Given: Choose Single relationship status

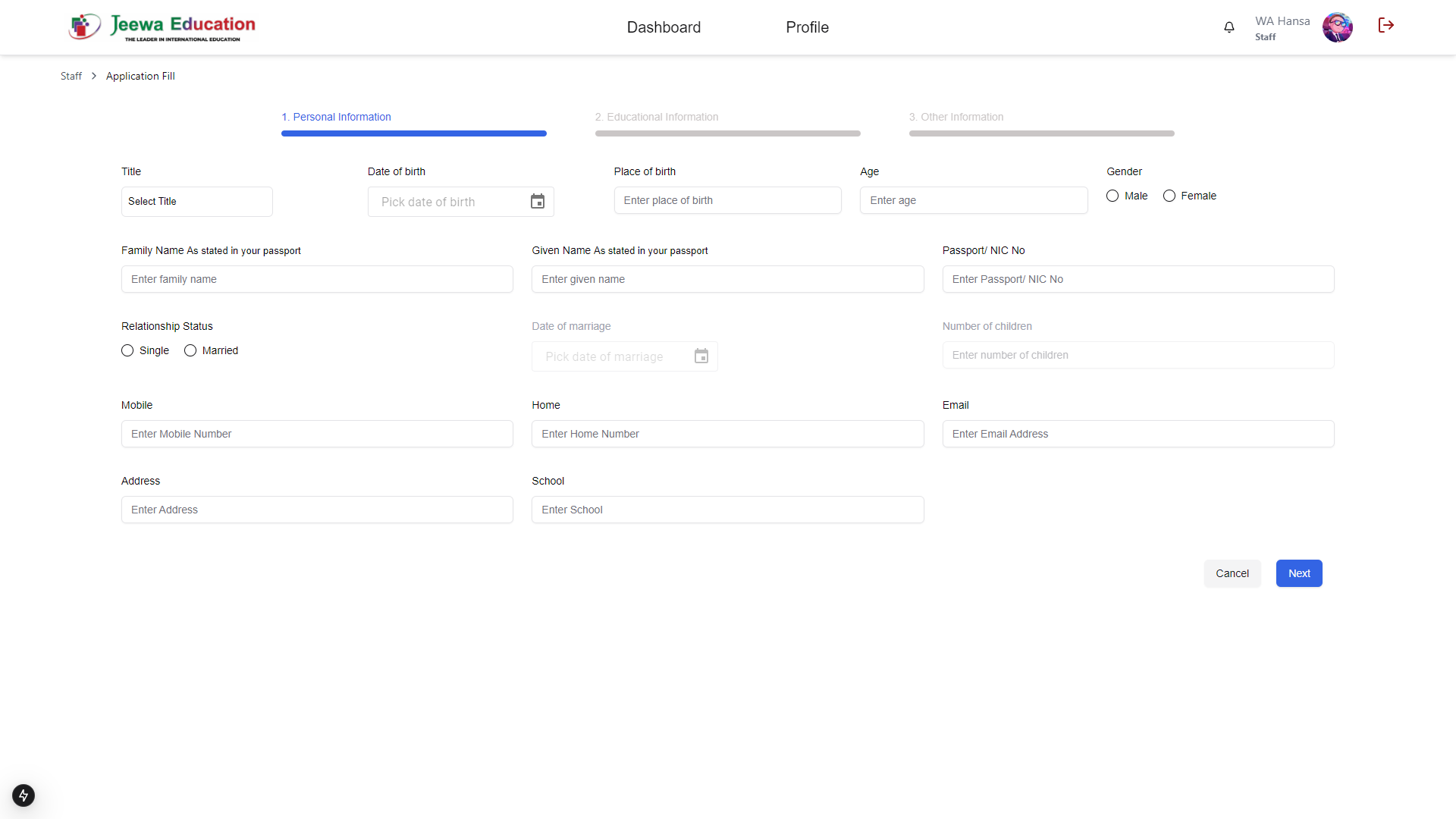Looking at the screenshot, I should pos(127,350).
